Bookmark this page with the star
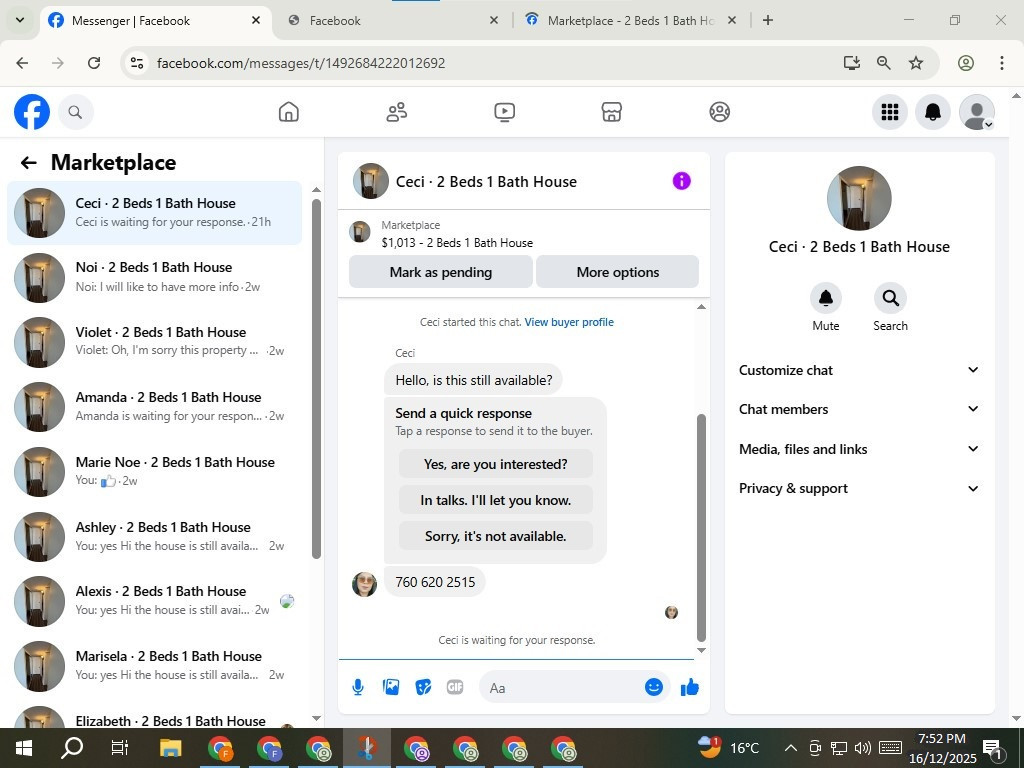 916,63
